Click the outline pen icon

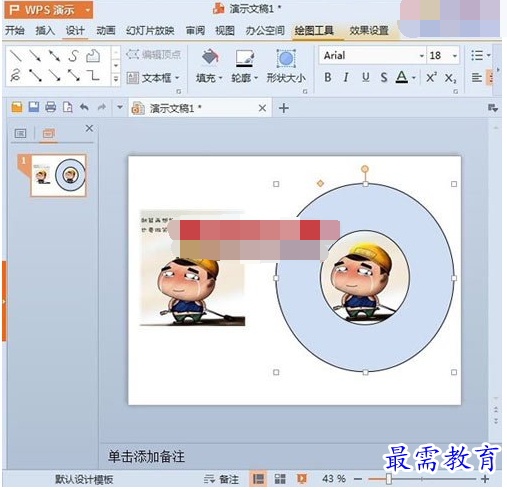pos(244,58)
